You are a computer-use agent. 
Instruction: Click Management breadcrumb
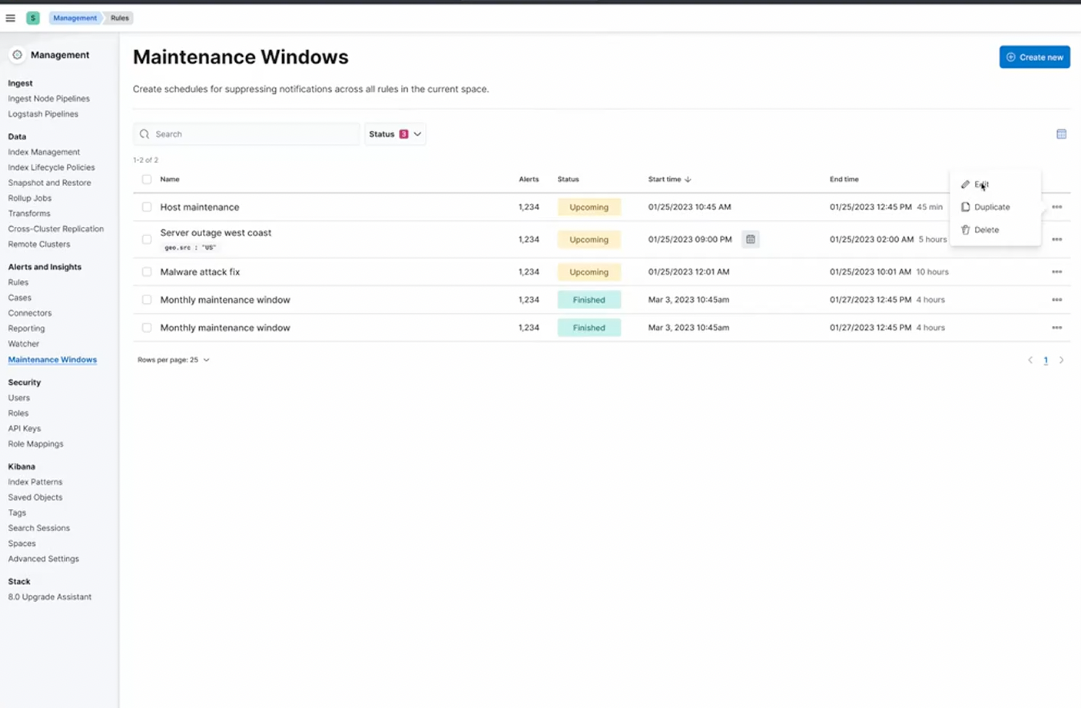74,18
